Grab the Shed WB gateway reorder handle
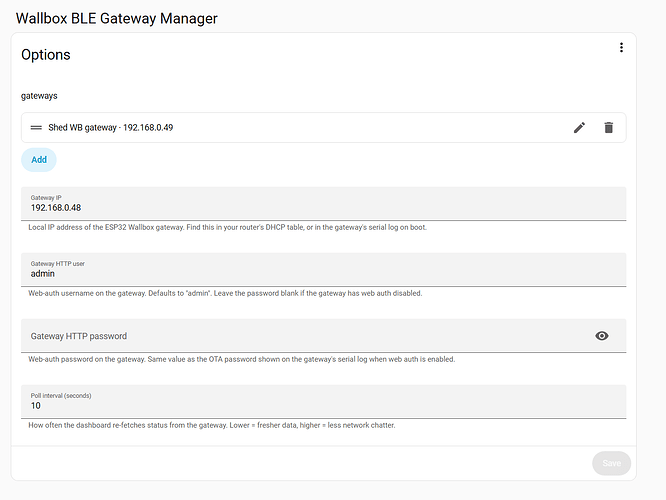The width and height of the screenshot is (666, 500). tap(36, 127)
